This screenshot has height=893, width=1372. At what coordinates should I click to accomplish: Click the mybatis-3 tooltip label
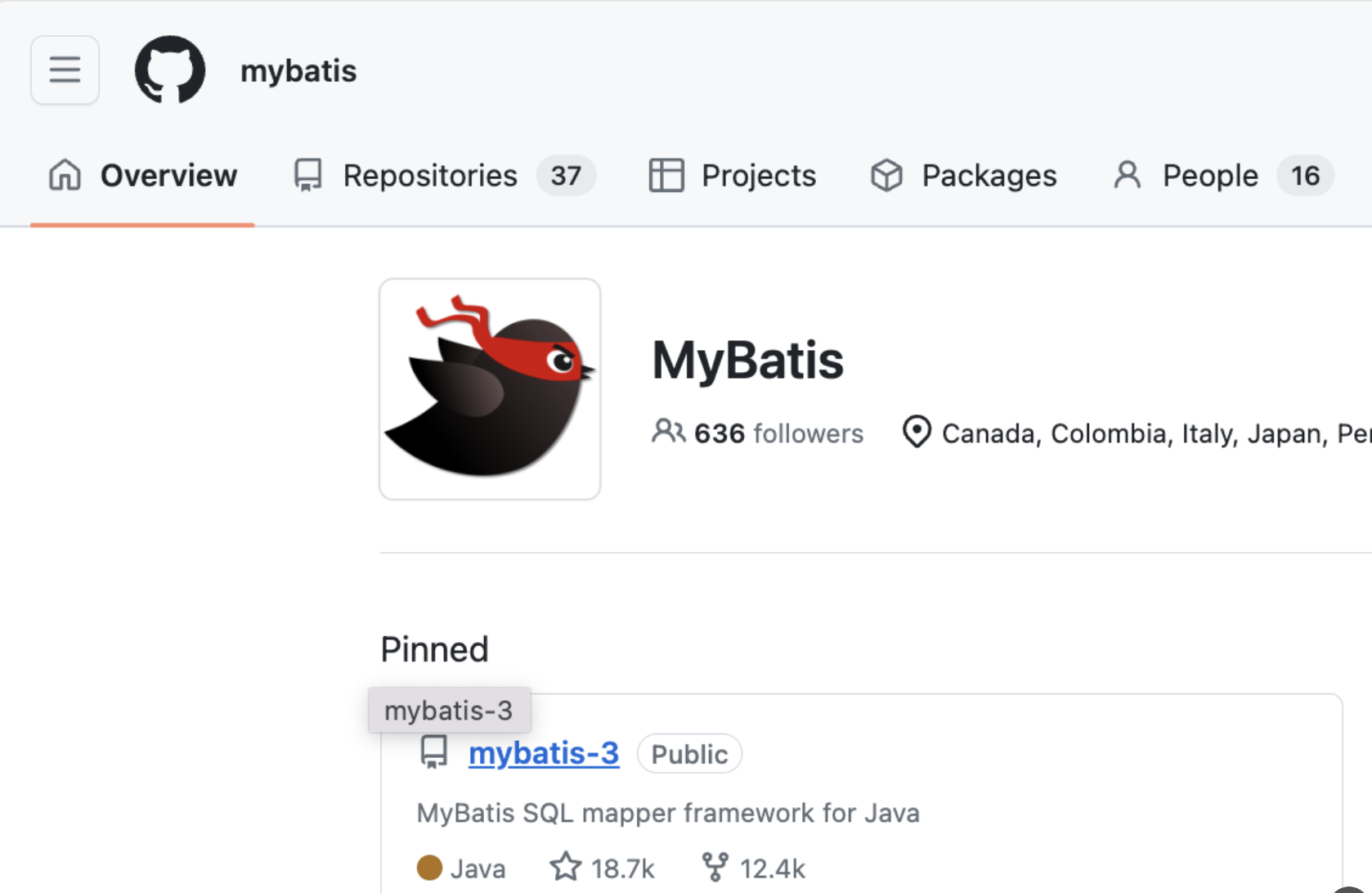pos(449,710)
